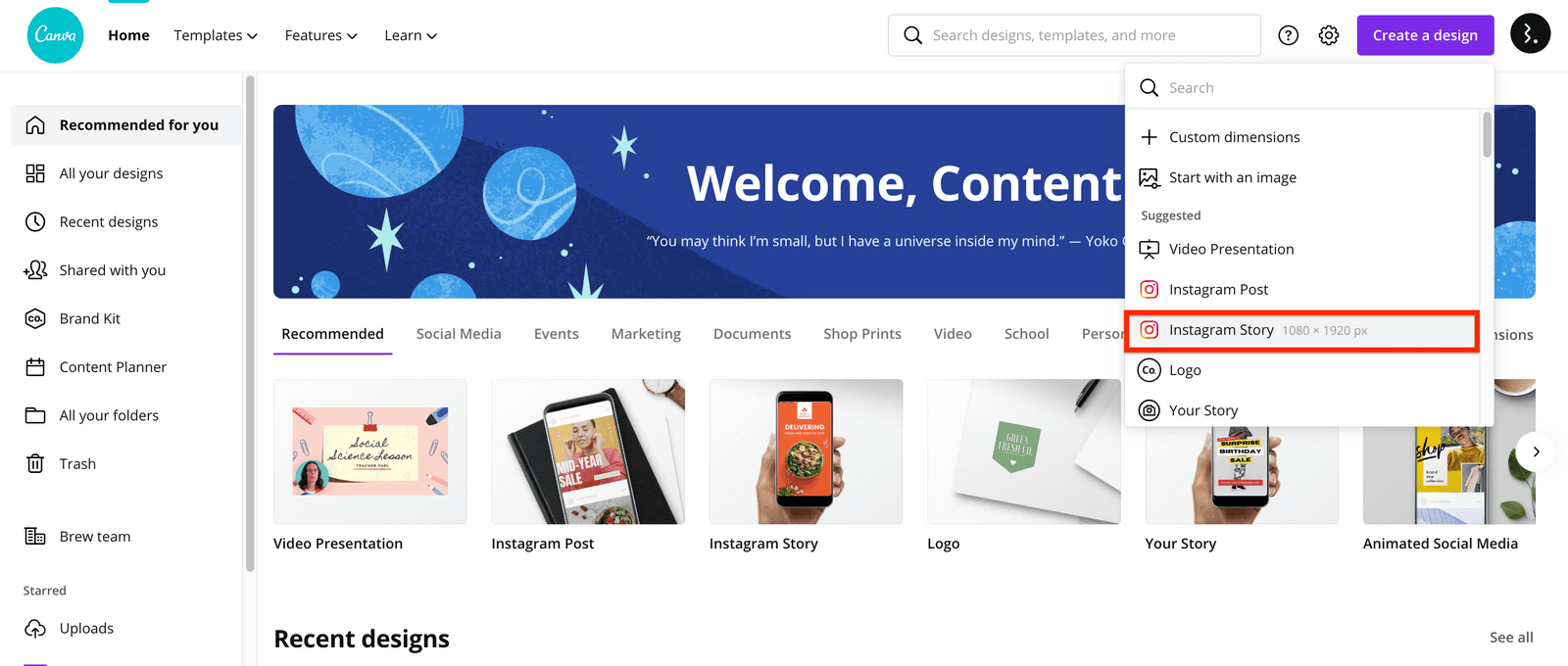This screenshot has height=666, width=1568.
Task: Open the user profile avatar
Action: point(1531,34)
